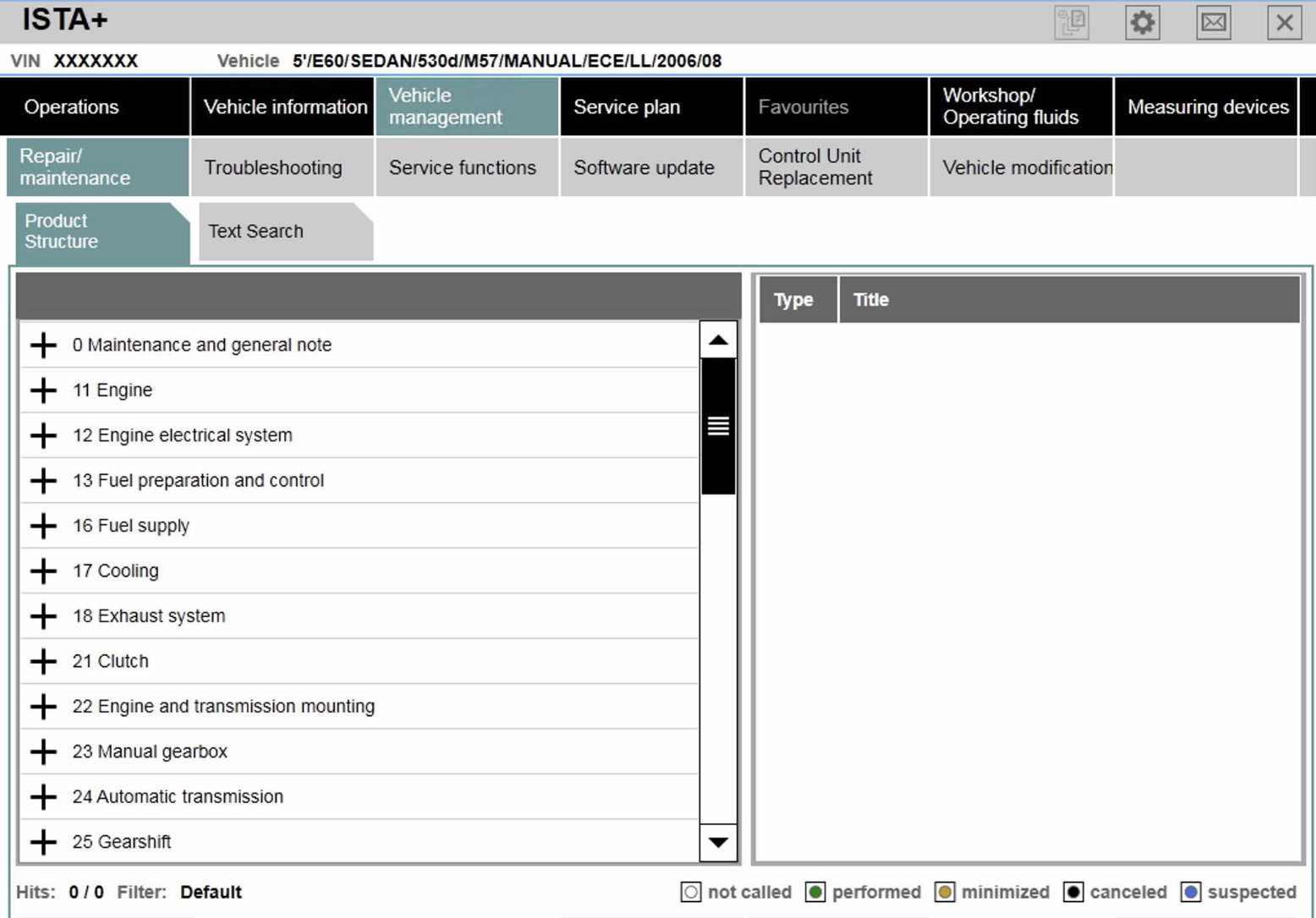
Task: Select Control Unit Replacement sub-tab
Action: click(836, 167)
